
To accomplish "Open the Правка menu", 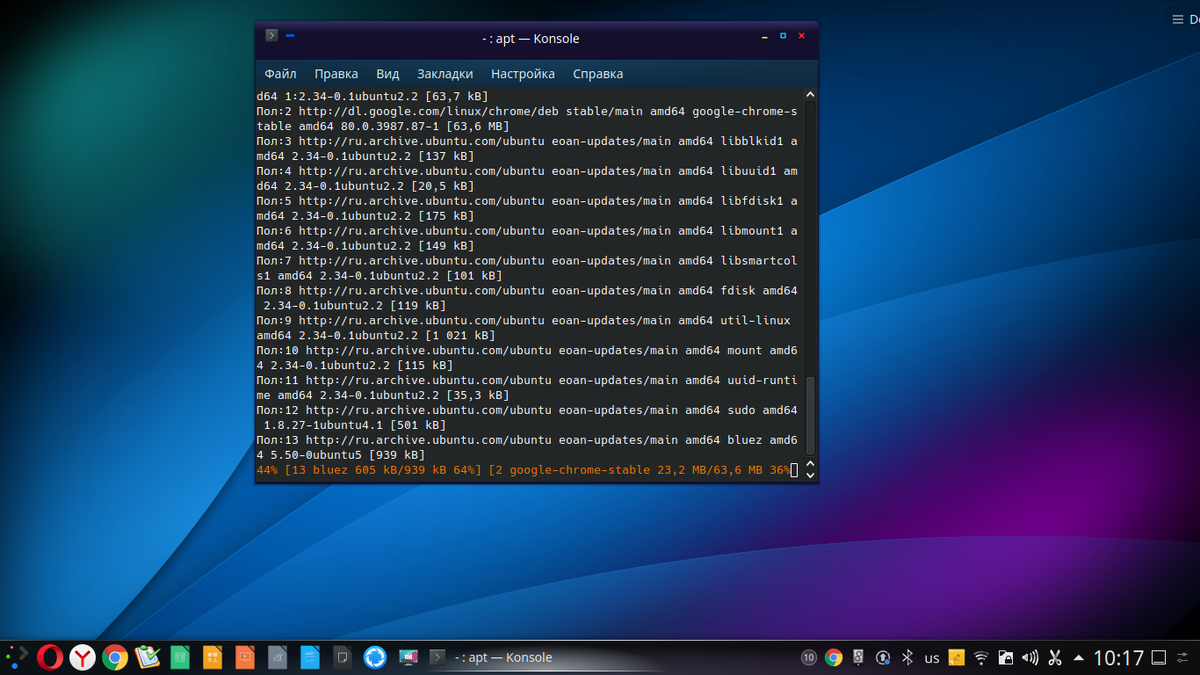I will pos(336,74).
